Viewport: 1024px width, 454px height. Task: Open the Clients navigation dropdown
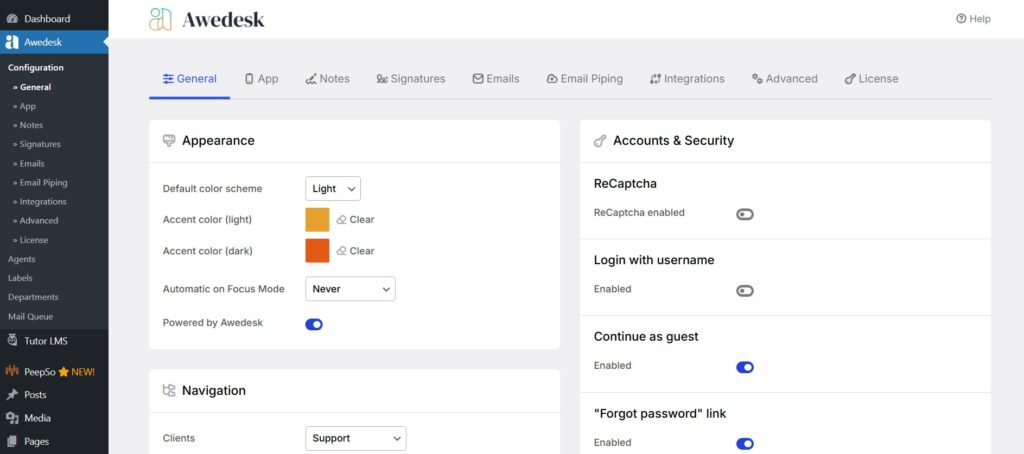point(355,438)
